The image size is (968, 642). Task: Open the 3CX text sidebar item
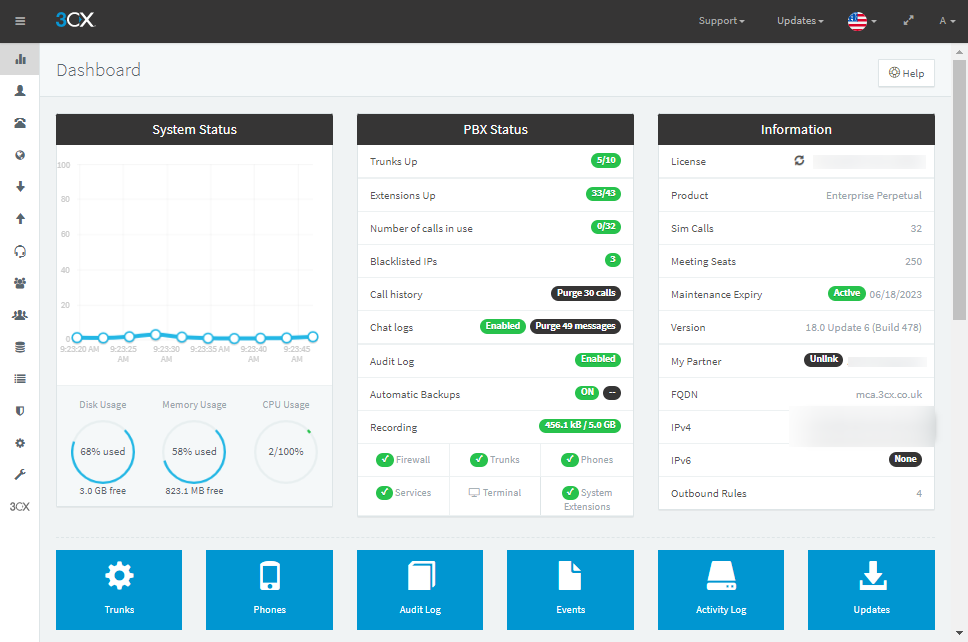(x=20, y=507)
